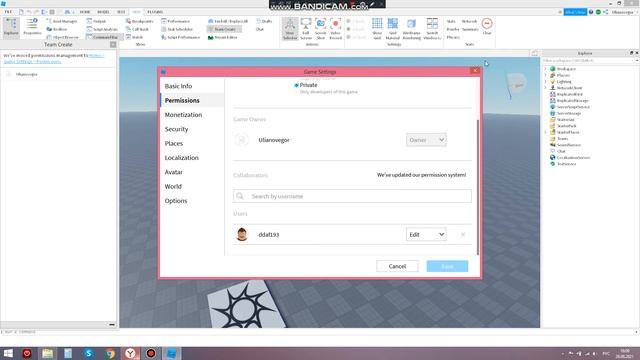Select SoundService in the Explorer
640x360 pixels.
pyautogui.click(x=569, y=145)
